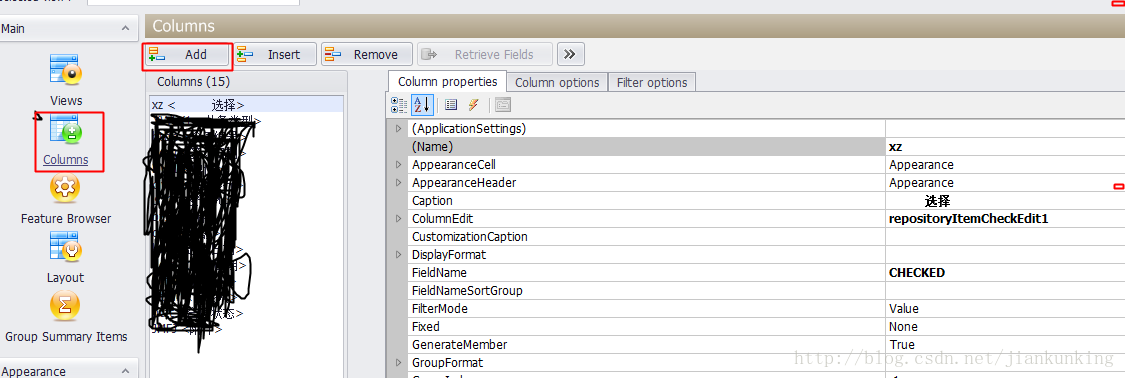Show Events with the lightning icon
The image size is (1125, 378).
[473, 105]
